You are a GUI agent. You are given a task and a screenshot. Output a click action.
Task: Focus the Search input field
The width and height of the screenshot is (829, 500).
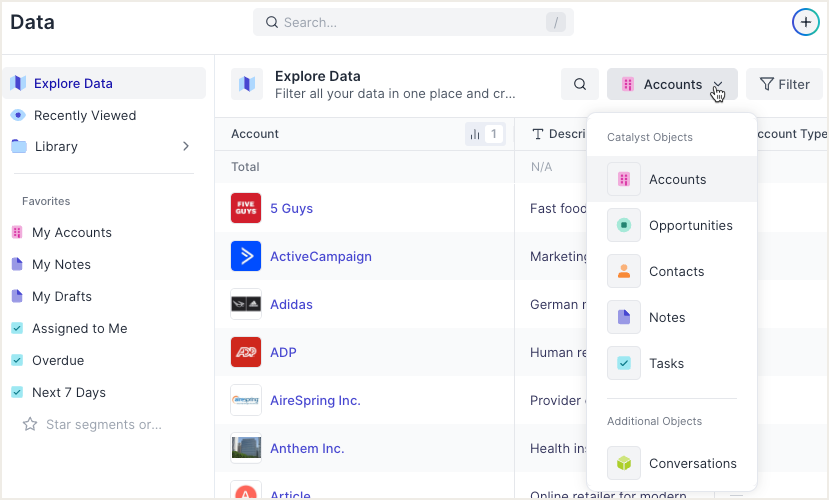pos(413,22)
